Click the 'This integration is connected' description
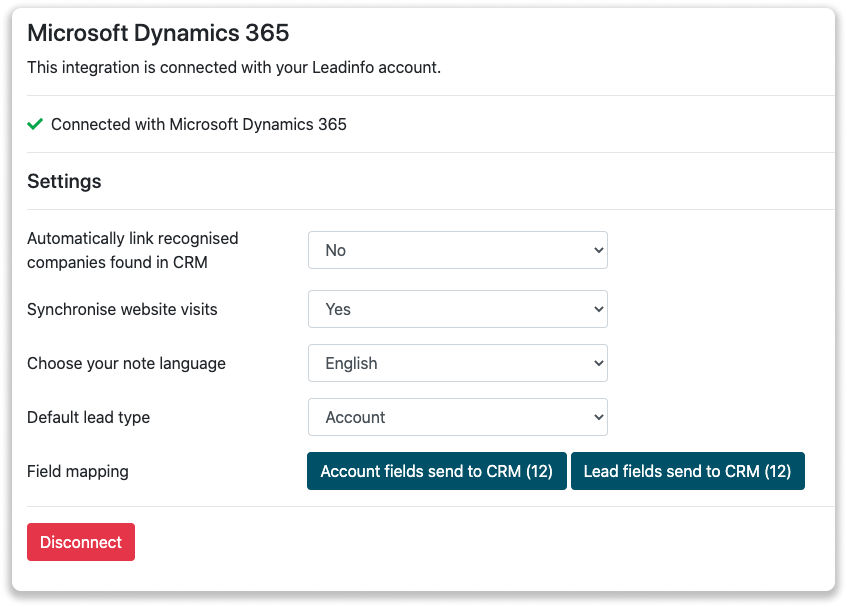The width and height of the screenshot is (847, 607). [x=234, y=68]
